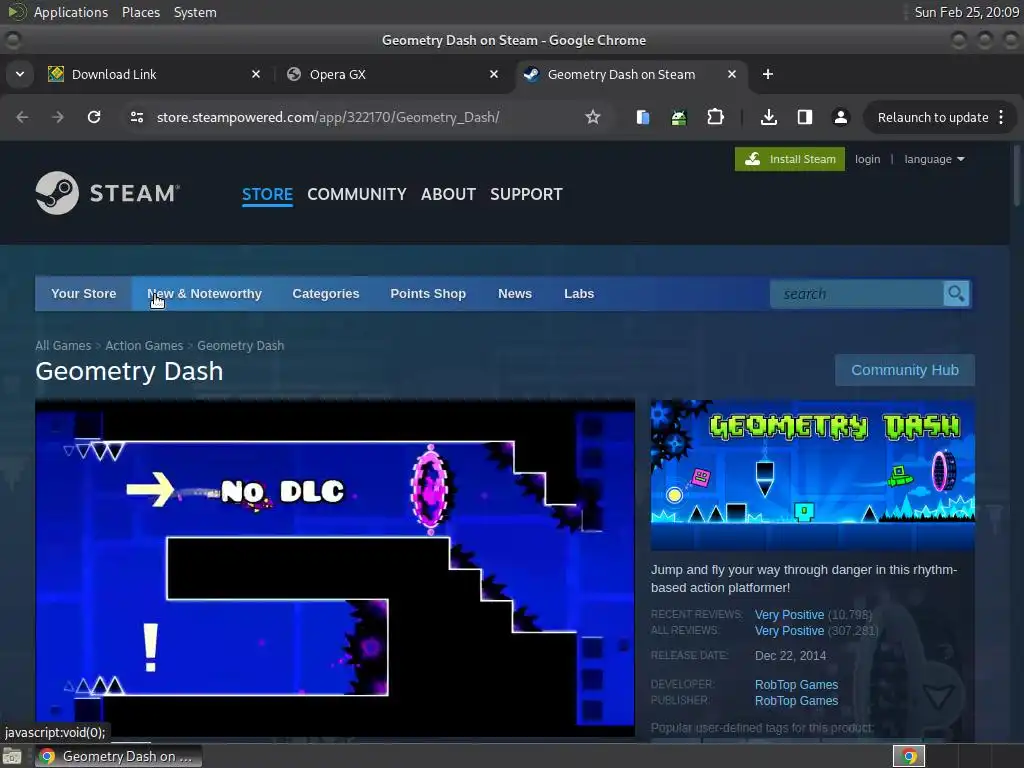1024x768 pixels.
Task: Click the publisher RobTop Games link
Action: pos(796,701)
